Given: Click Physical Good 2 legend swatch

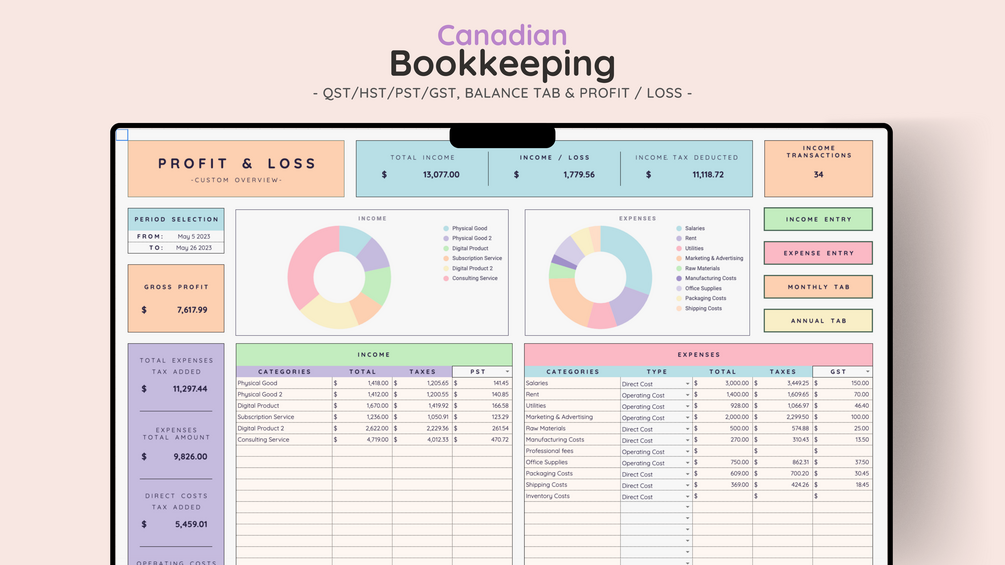Looking at the screenshot, I should [x=446, y=238].
